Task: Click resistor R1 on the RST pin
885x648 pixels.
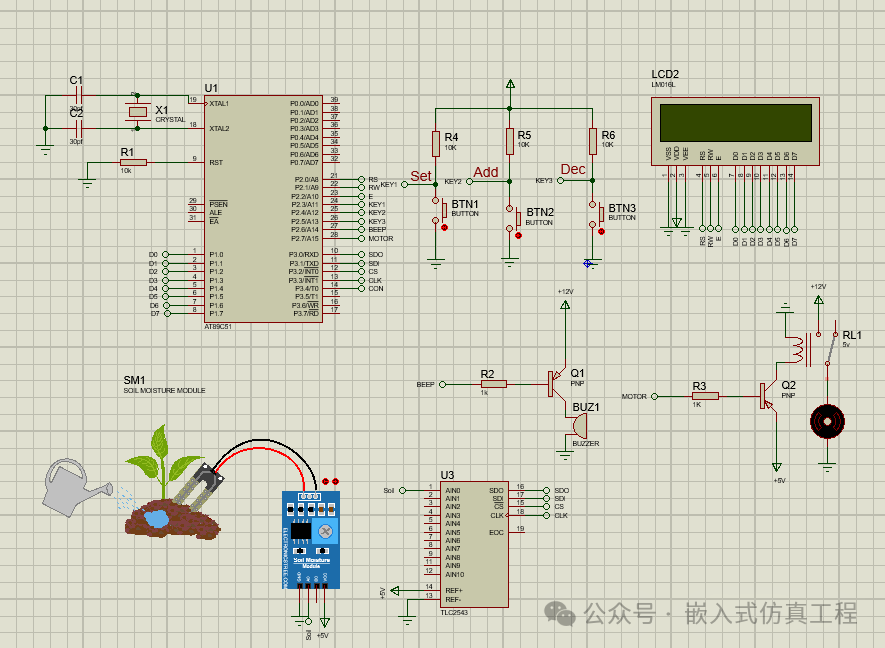Action: [133, 162]
